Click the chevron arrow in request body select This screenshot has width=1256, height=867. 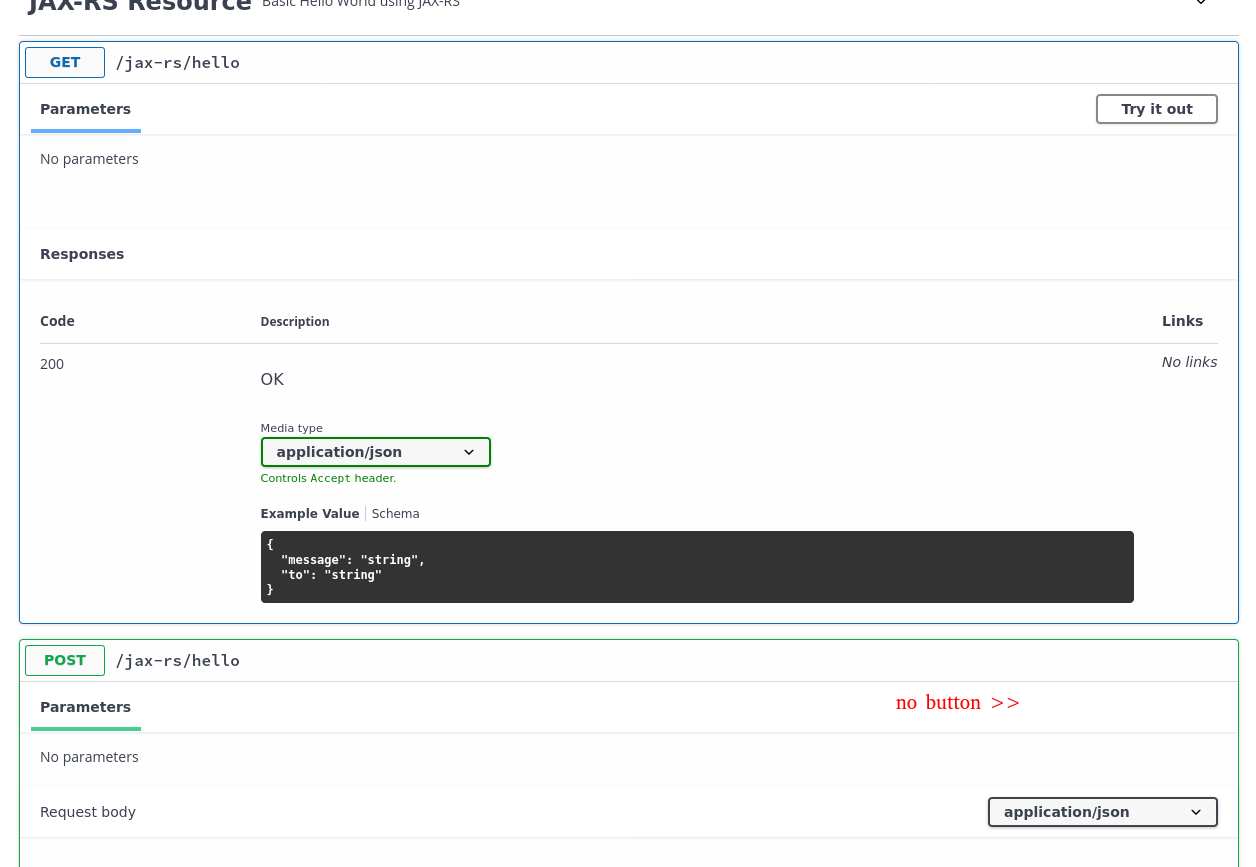pos(1196,812)
